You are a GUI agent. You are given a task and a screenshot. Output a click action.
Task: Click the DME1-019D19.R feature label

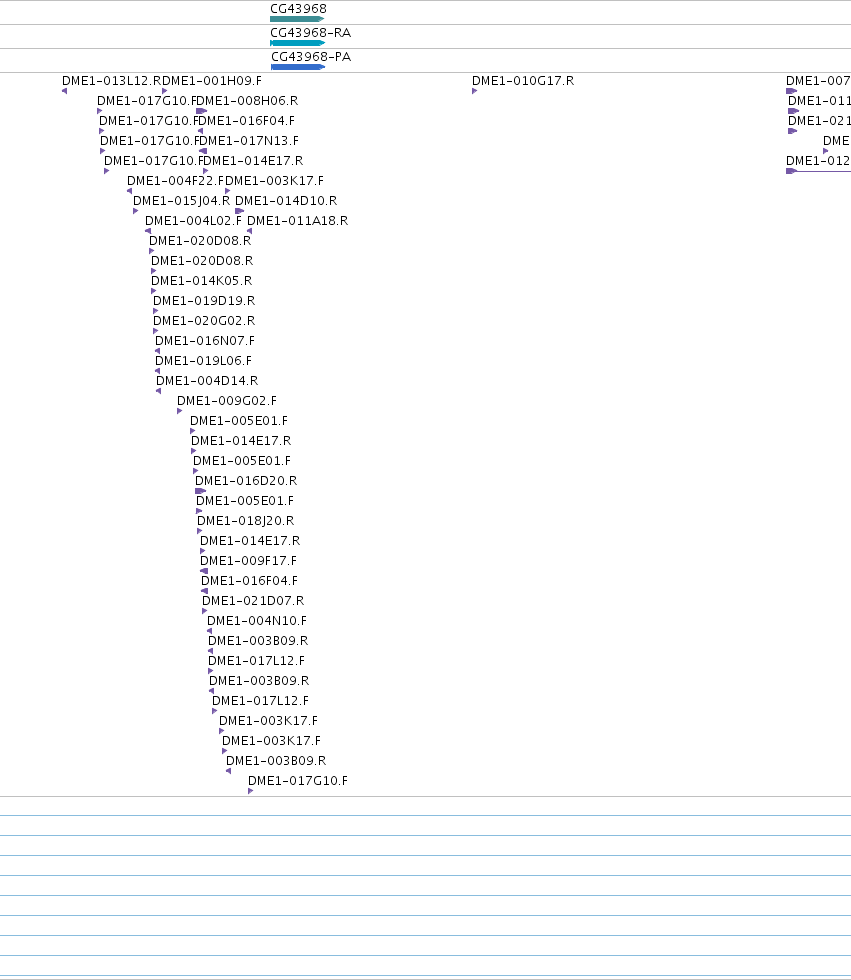[x=204, y=301]
